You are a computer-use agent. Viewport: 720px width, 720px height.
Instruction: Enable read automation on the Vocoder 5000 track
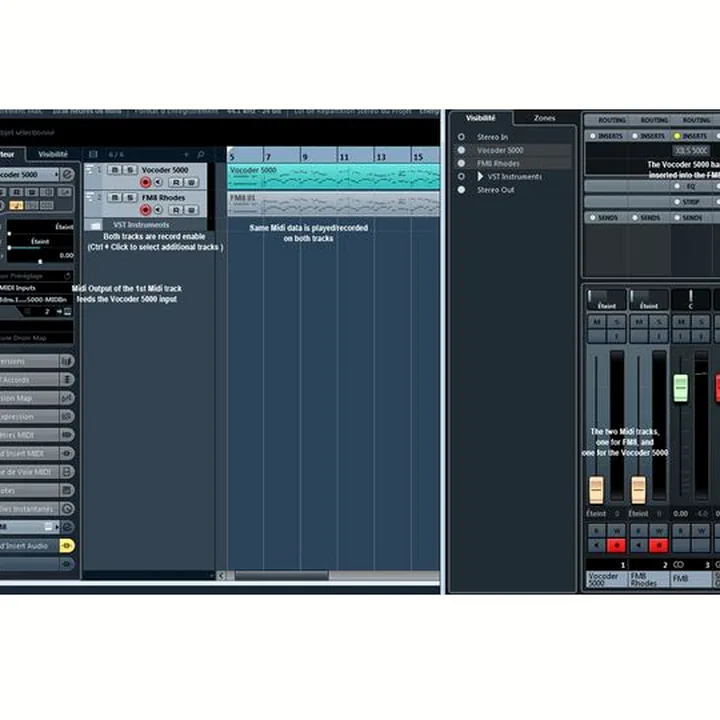175,183
